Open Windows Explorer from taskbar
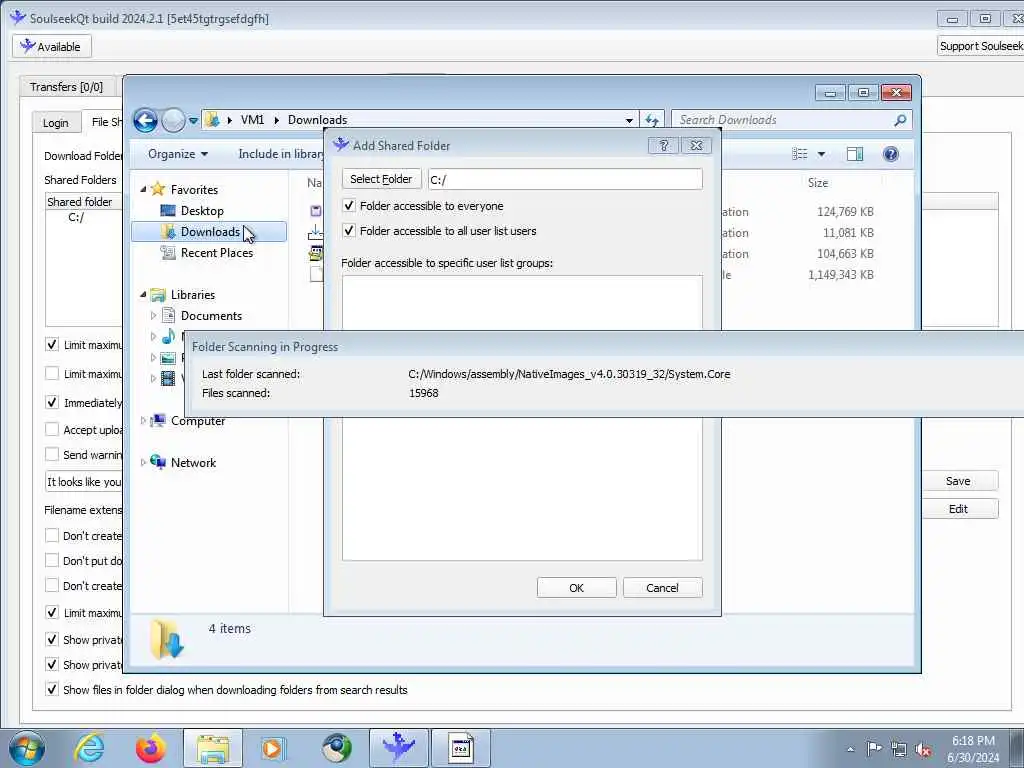Viewport: 1024px width, 768px height. click(x=213, y=748)
